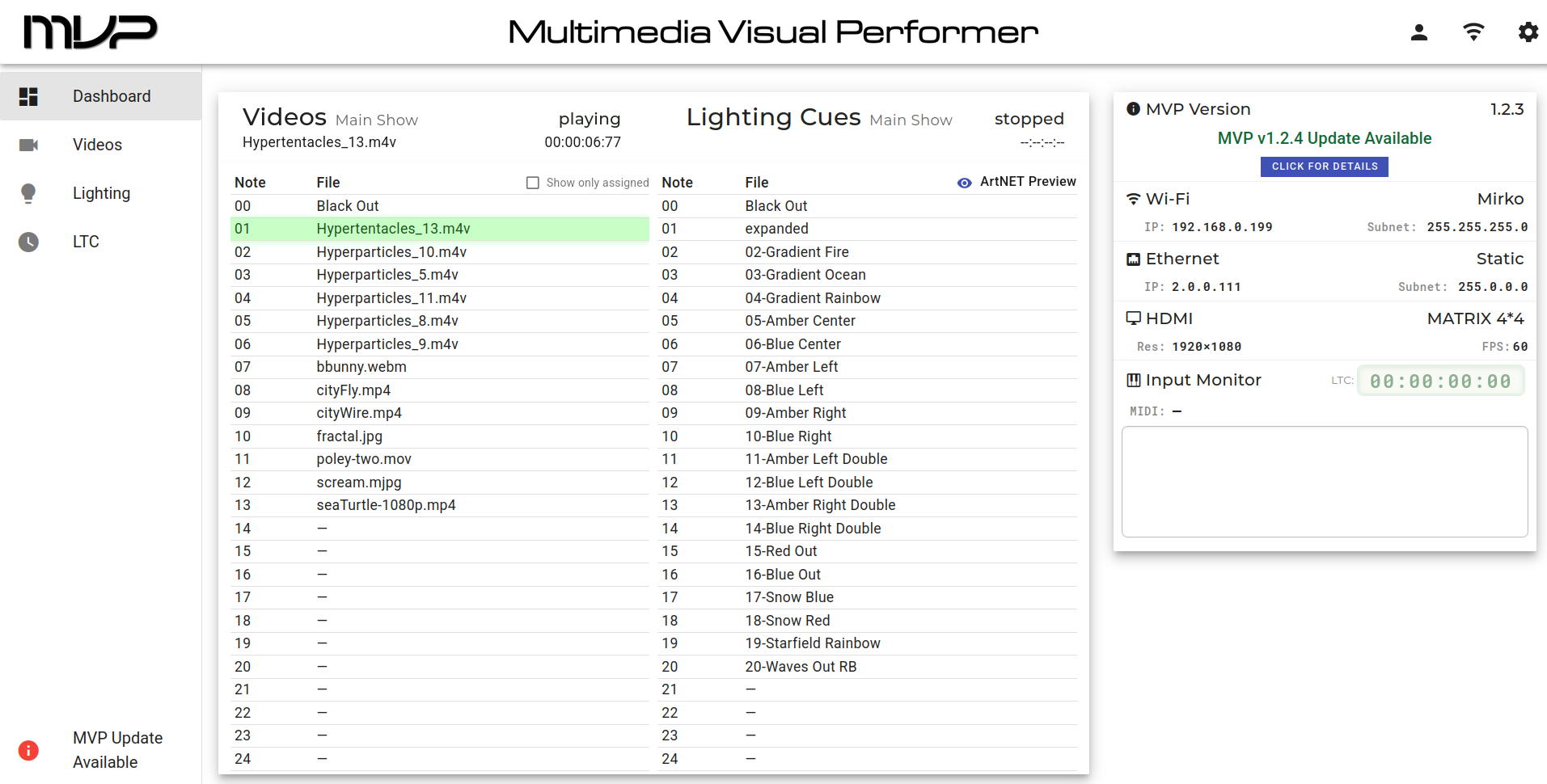Select video row Hyperparticles_10.m4v
The width and height of the screenshot is (1547, 784).
pos(391,252)
